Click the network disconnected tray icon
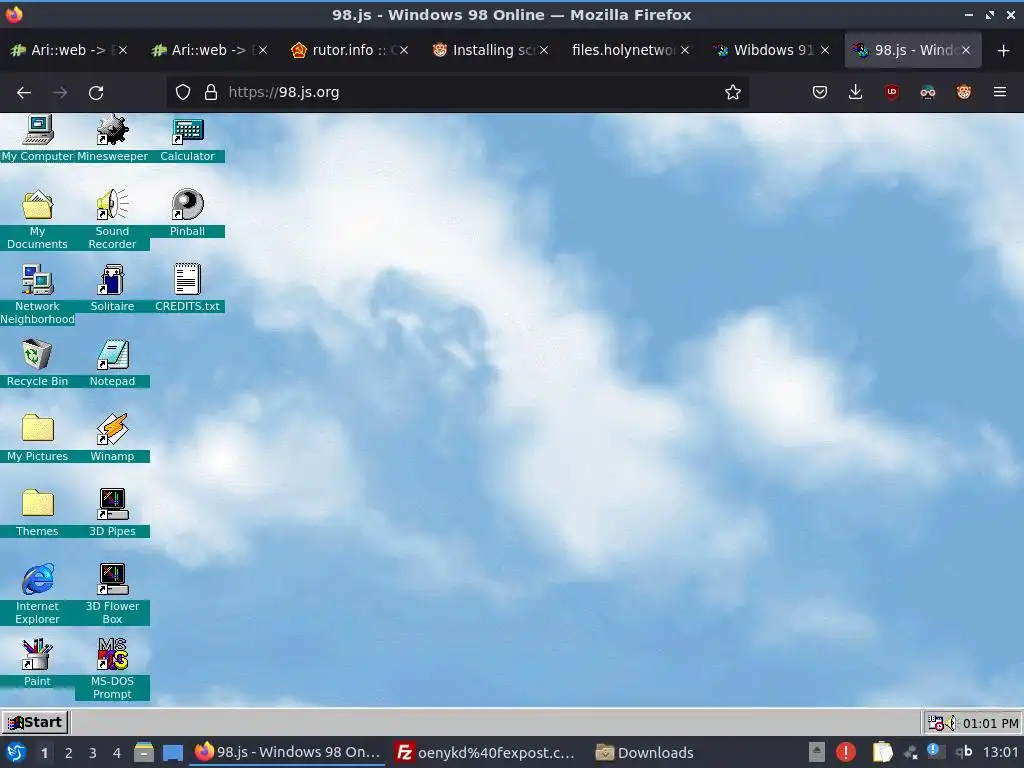The image size is (1024, 768). (911, 753)
